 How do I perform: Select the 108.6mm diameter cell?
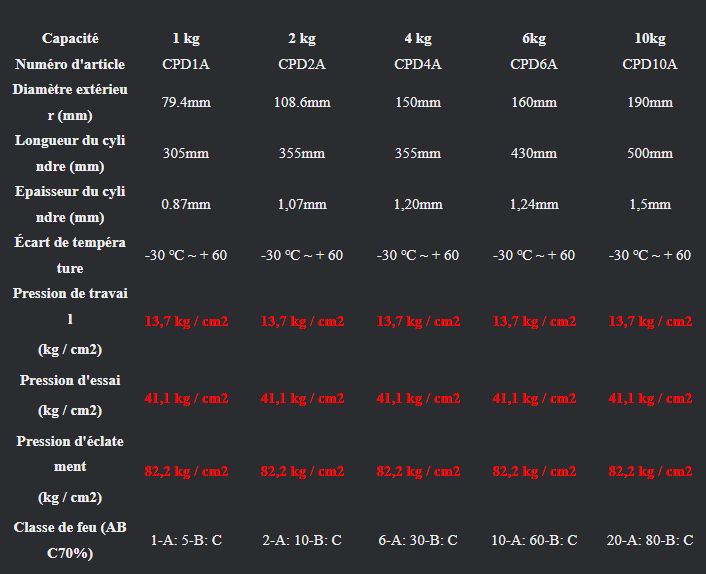[302, 102]
